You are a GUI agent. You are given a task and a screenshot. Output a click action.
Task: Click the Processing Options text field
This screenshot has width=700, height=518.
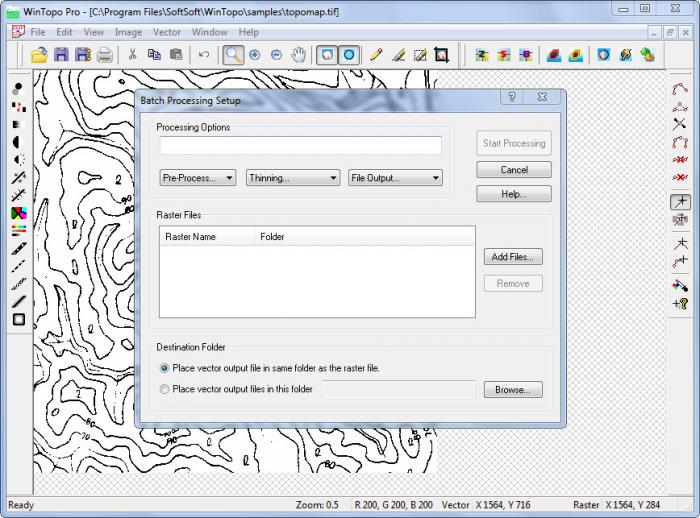tap(301, 146)
